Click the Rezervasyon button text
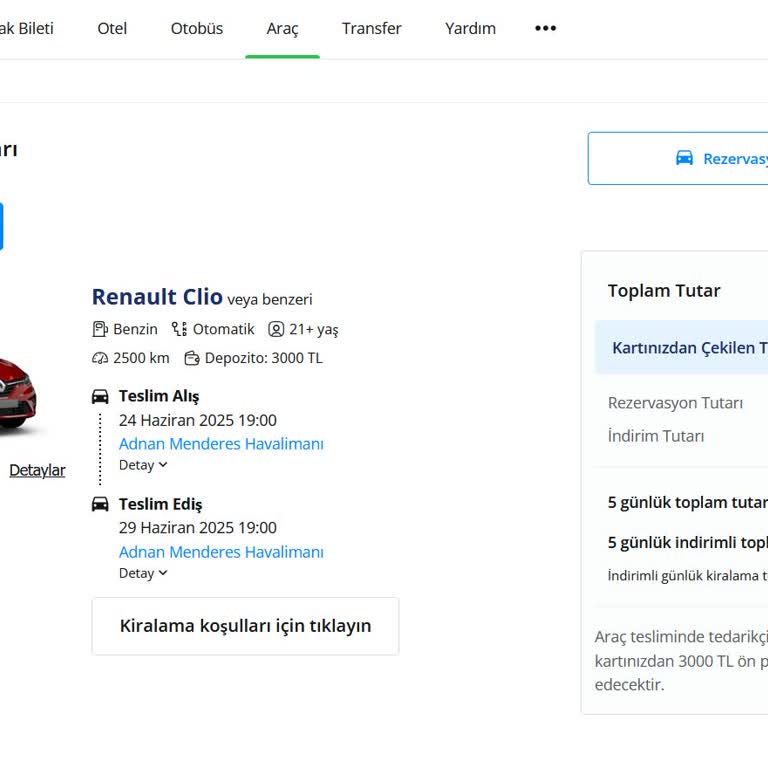Viewport: 768px width, 768px height. point(735,159)
